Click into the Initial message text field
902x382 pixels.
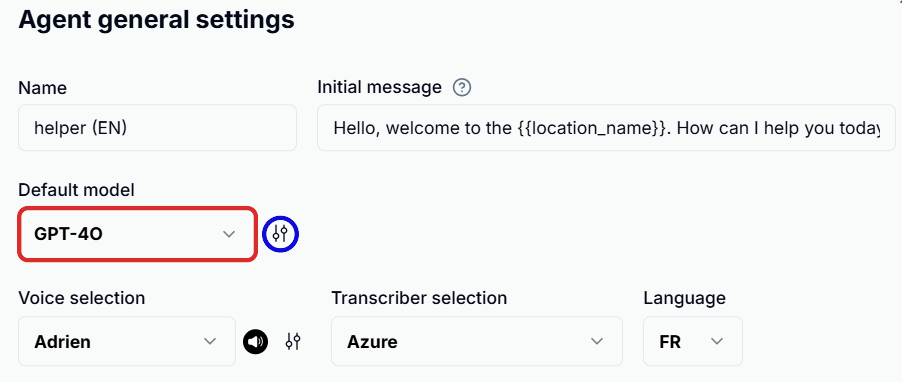(606, 128)
